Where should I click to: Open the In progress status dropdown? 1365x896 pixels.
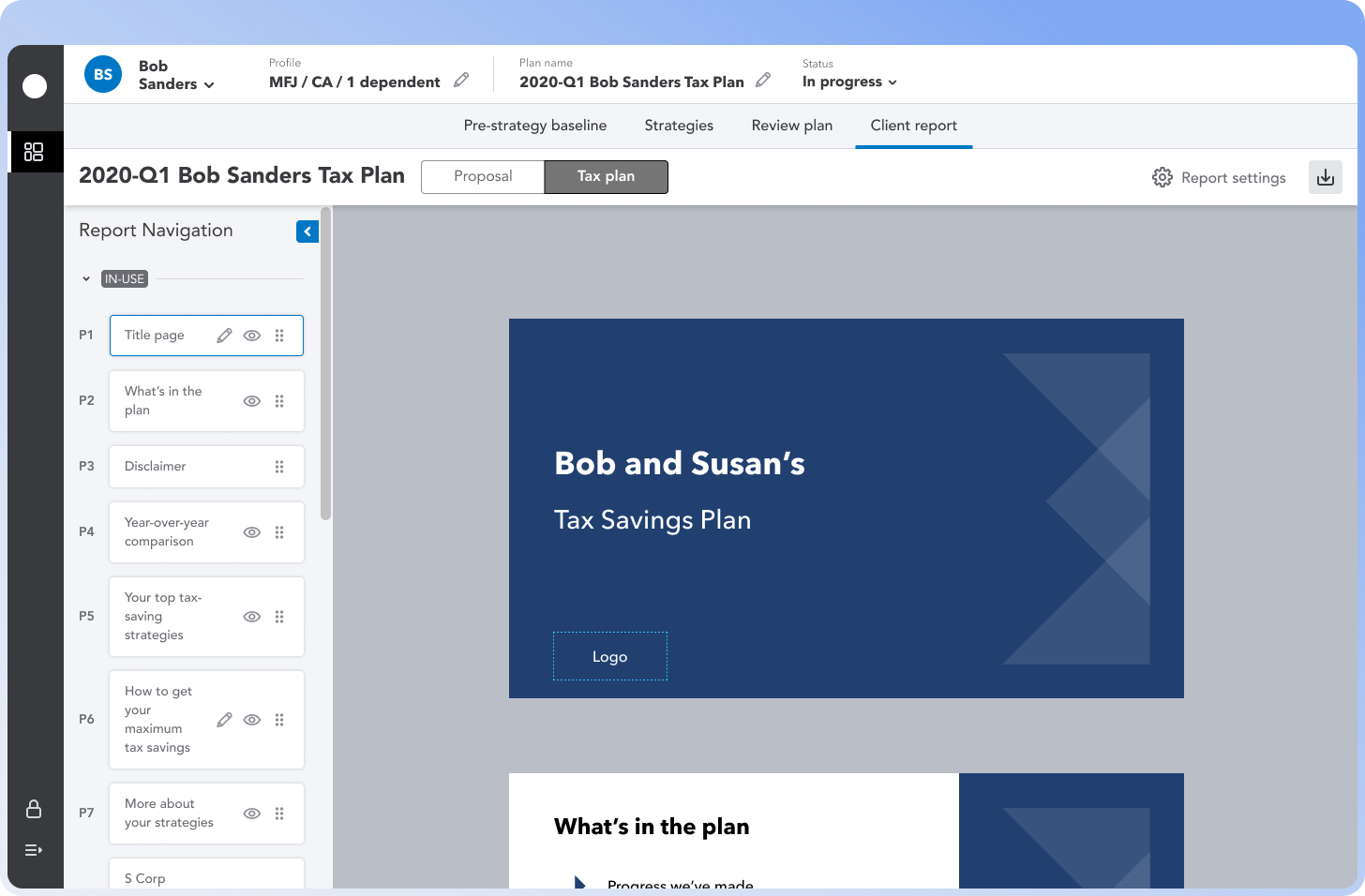click(x=849, y=82)
